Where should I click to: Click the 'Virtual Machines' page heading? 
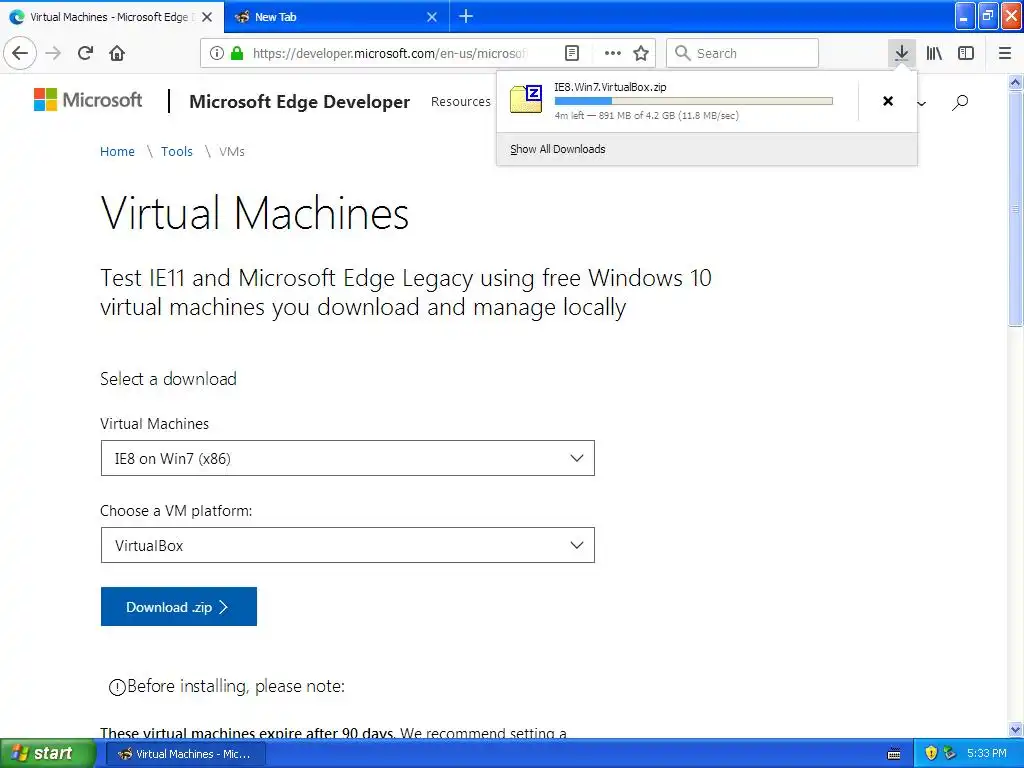coord(255,213)
